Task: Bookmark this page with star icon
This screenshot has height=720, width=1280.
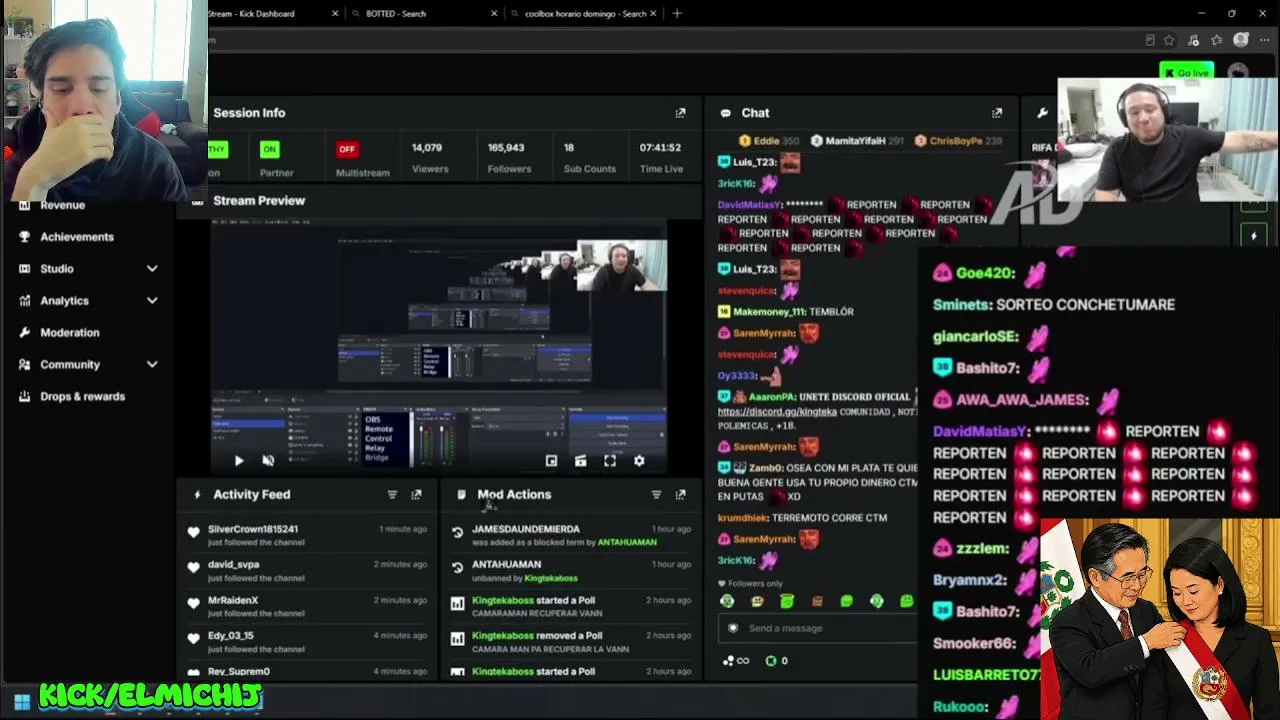Action: (1169, 40)
